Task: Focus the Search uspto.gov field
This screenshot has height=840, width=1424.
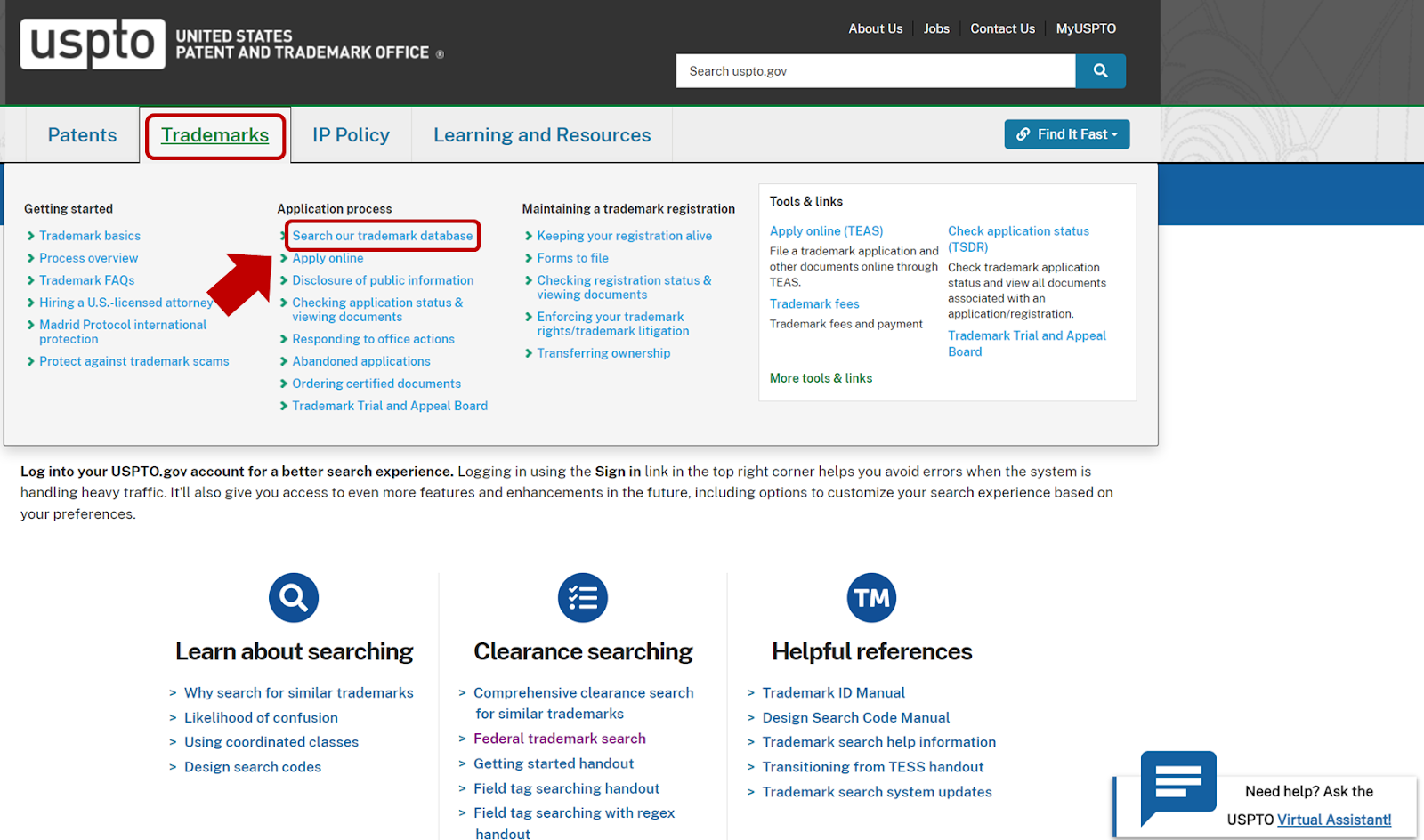Action: [876, 71]
